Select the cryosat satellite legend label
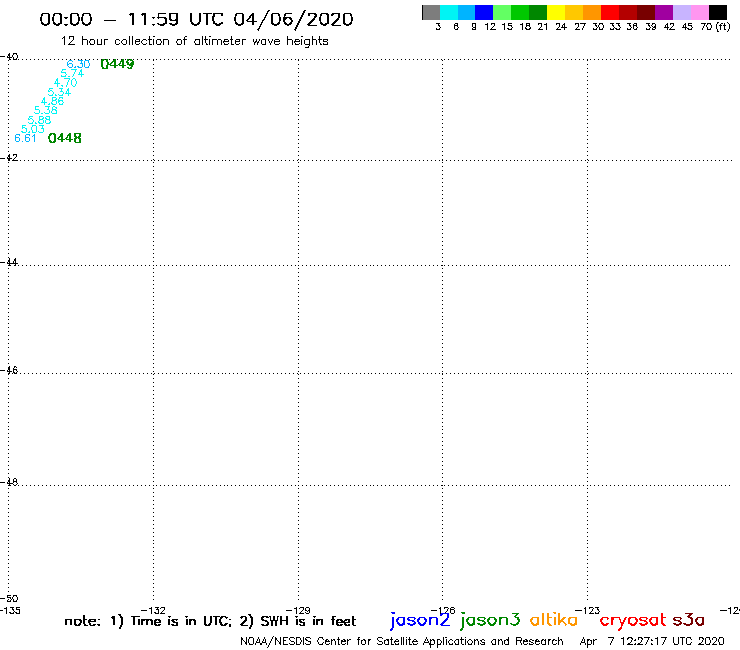Screen dimensions: 740x650 pyautogui.click(x=633, y=621)
